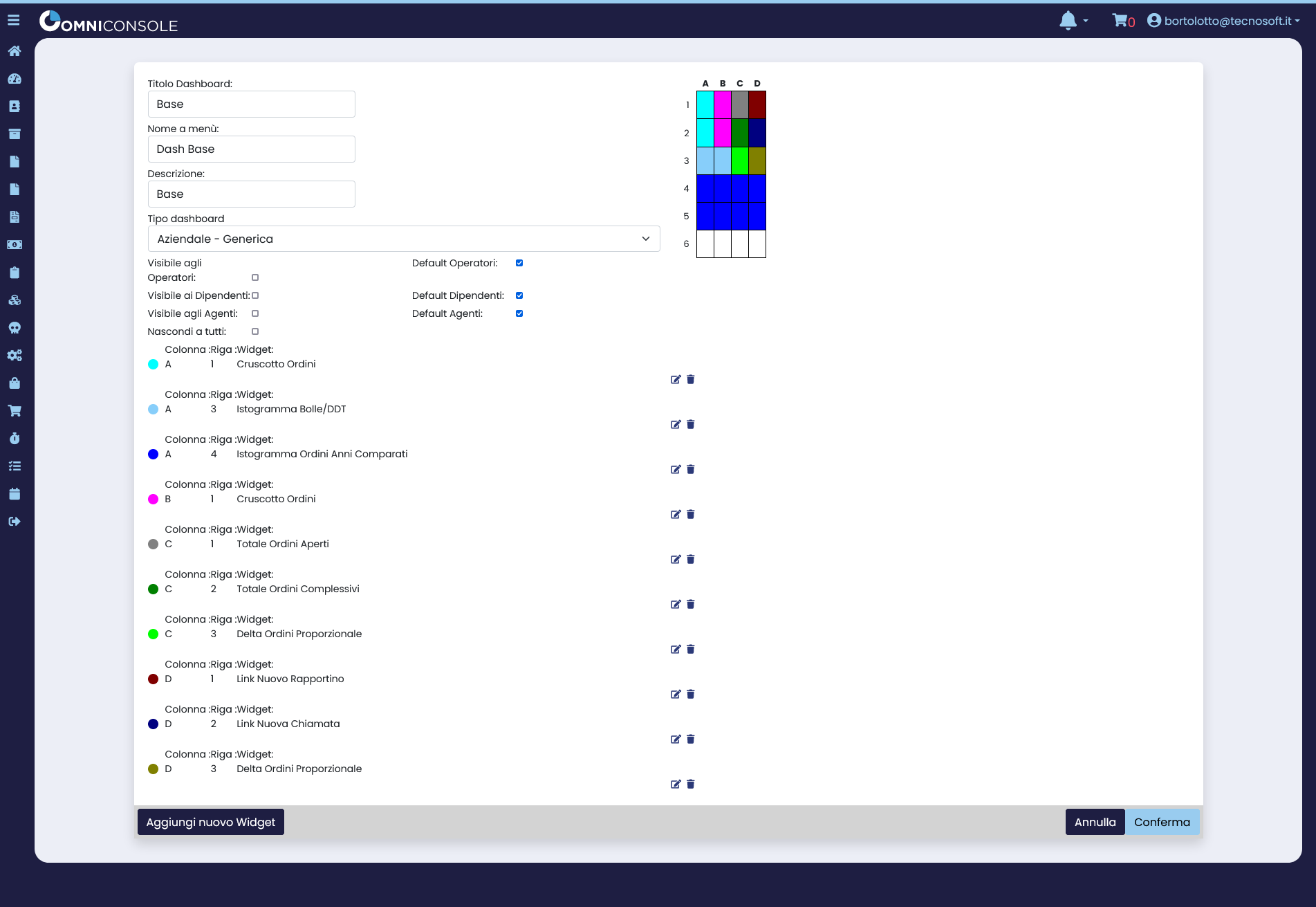Enable Visibile agli Operatori
The height and width of the screenshot is (907, 1316).
click(x=254, y=277)
